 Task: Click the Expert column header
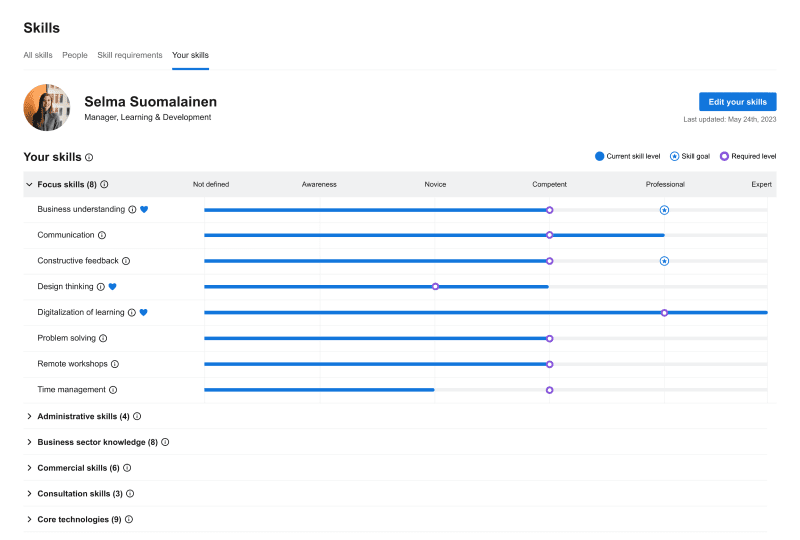coord(761,184)
